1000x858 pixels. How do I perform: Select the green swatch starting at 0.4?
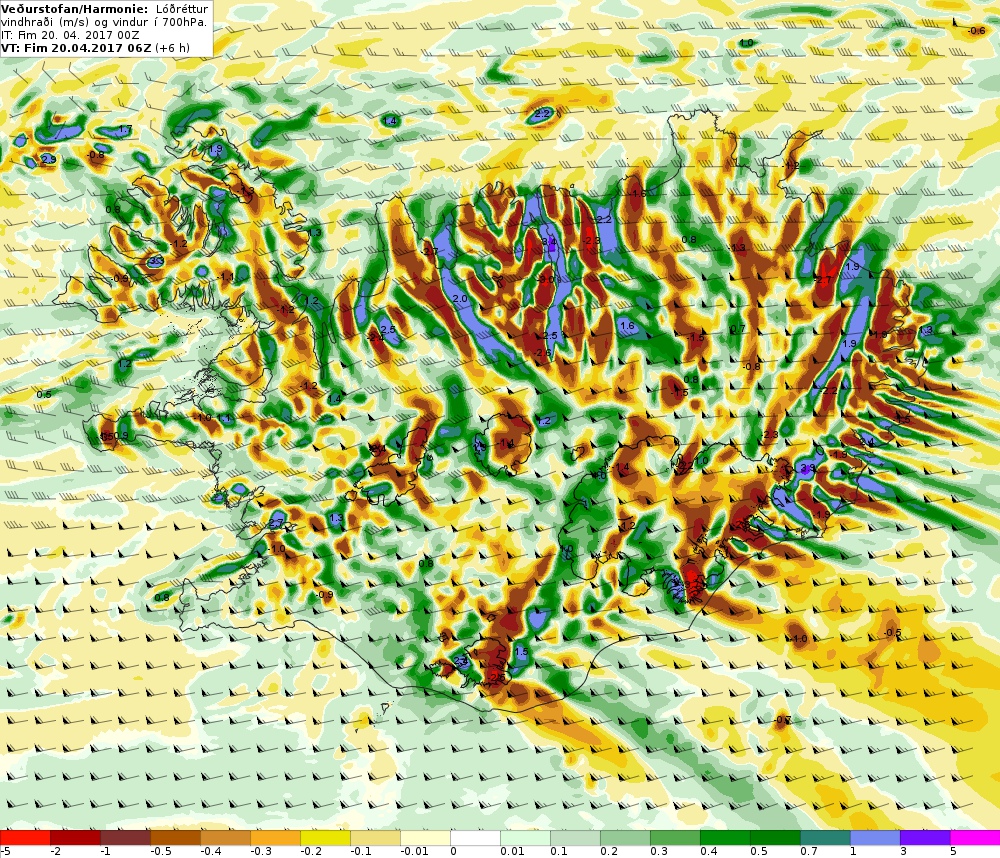(x=725, y=838)
